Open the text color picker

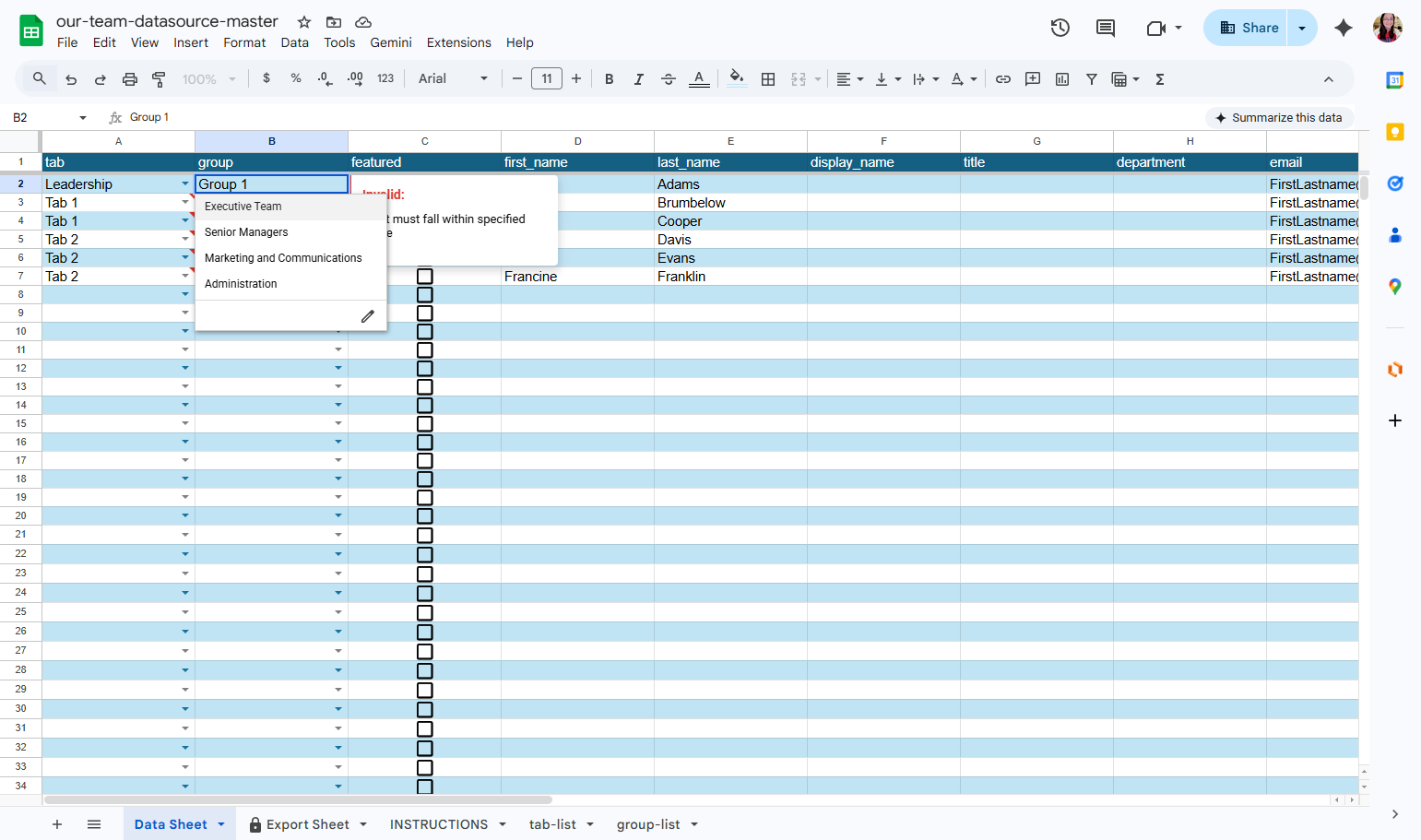tap(699, 79)
